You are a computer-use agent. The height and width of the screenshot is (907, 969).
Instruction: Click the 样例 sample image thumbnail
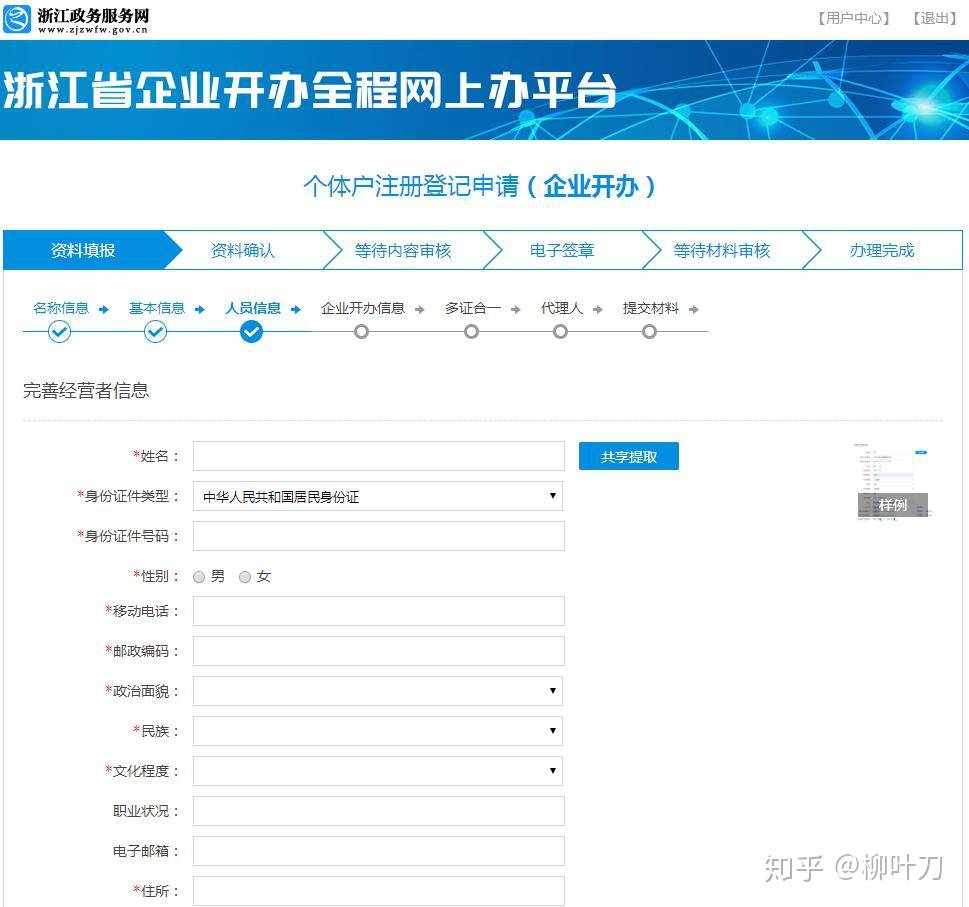click(x=891, y=480)
